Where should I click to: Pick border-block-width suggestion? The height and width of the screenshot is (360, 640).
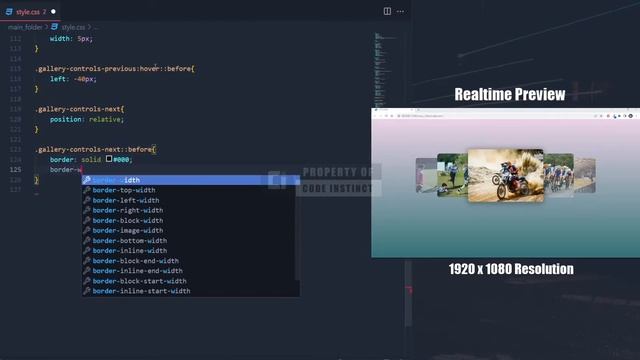[x=191, y=220]
